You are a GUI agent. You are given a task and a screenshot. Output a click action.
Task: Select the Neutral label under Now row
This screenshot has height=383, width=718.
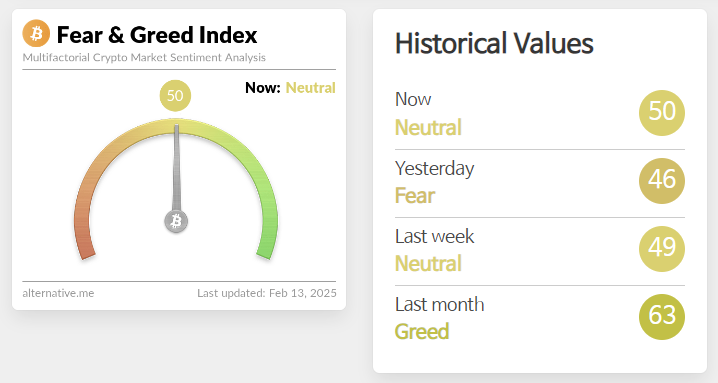click(428, 127)
